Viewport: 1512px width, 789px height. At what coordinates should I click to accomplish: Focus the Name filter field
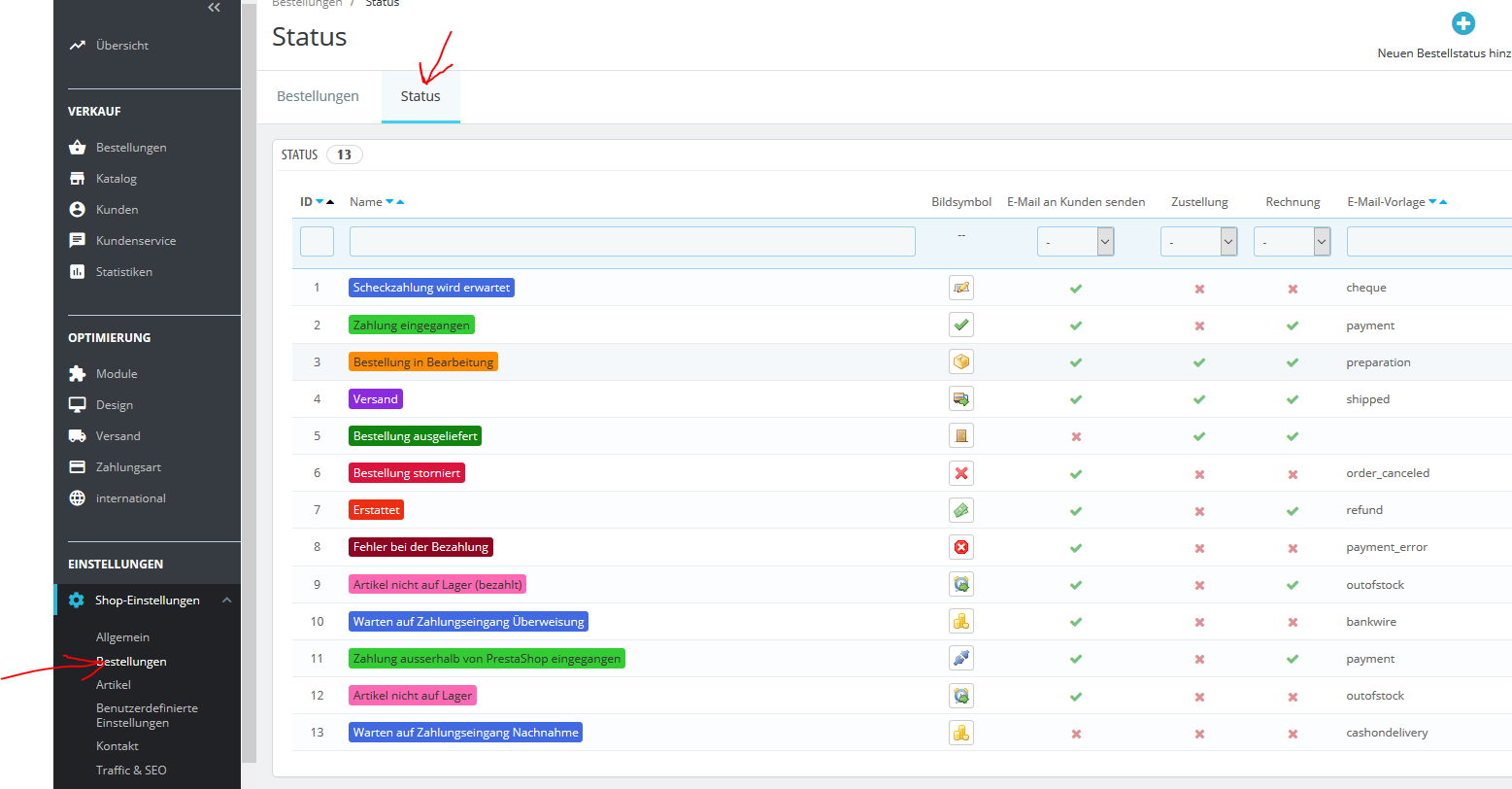point(632,242)
